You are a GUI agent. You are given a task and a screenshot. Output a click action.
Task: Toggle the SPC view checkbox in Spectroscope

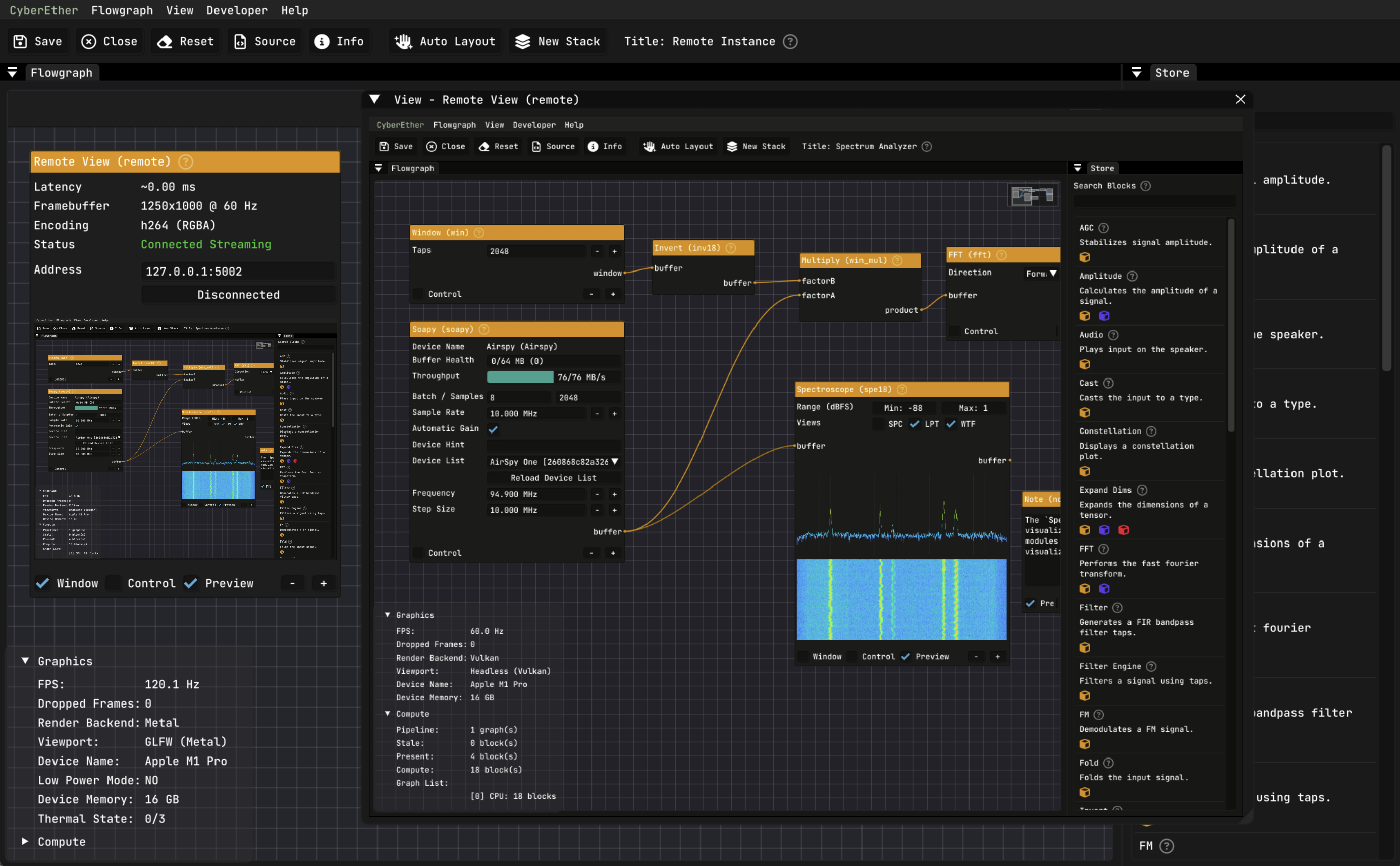tap(876, 423)
